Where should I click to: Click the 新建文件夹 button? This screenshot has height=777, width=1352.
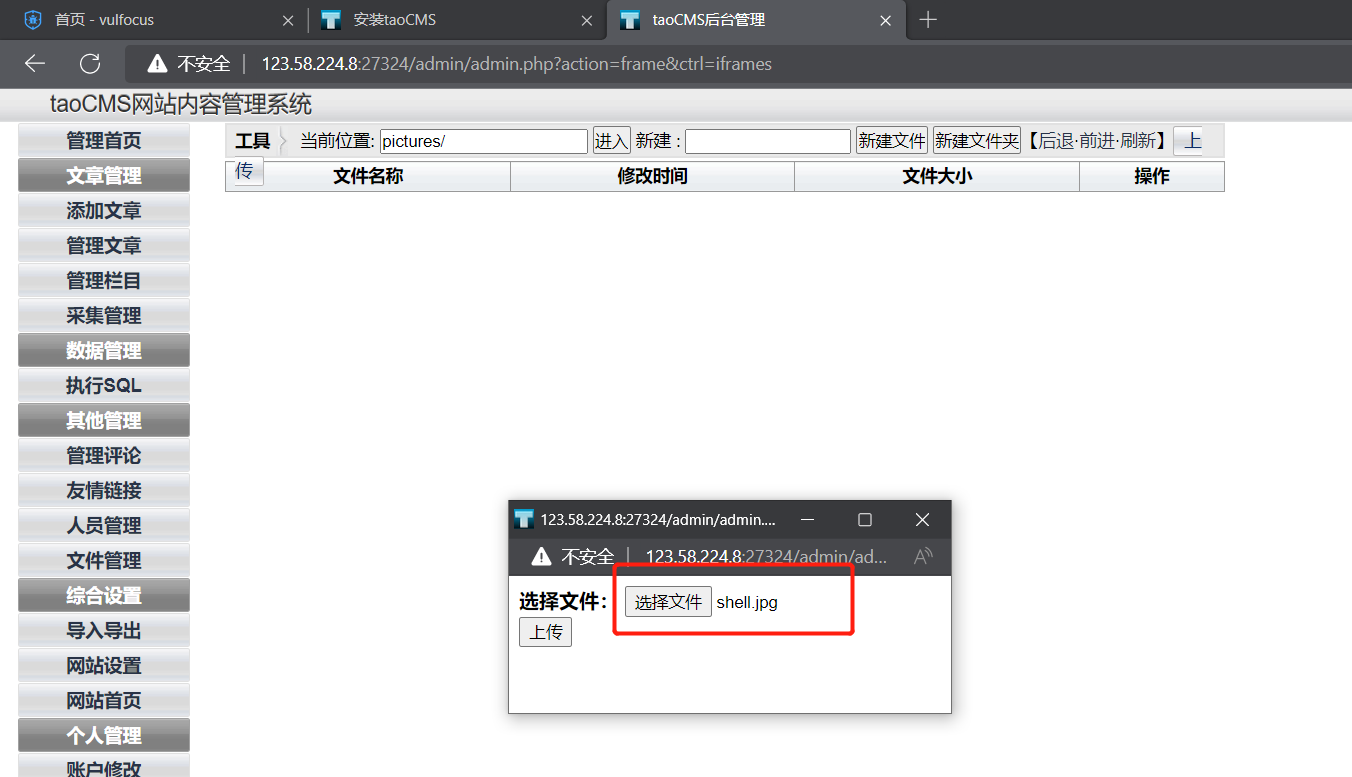click(977, 141)
